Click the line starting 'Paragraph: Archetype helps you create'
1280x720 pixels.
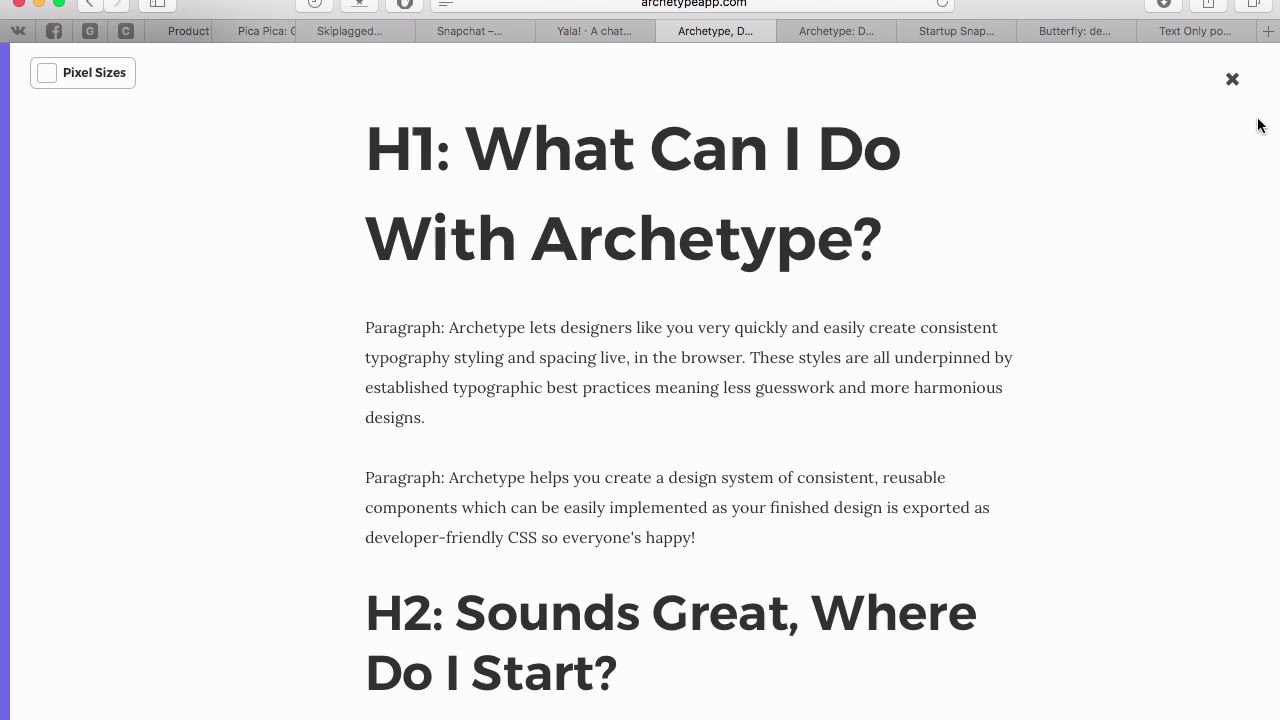coord(655,478)
